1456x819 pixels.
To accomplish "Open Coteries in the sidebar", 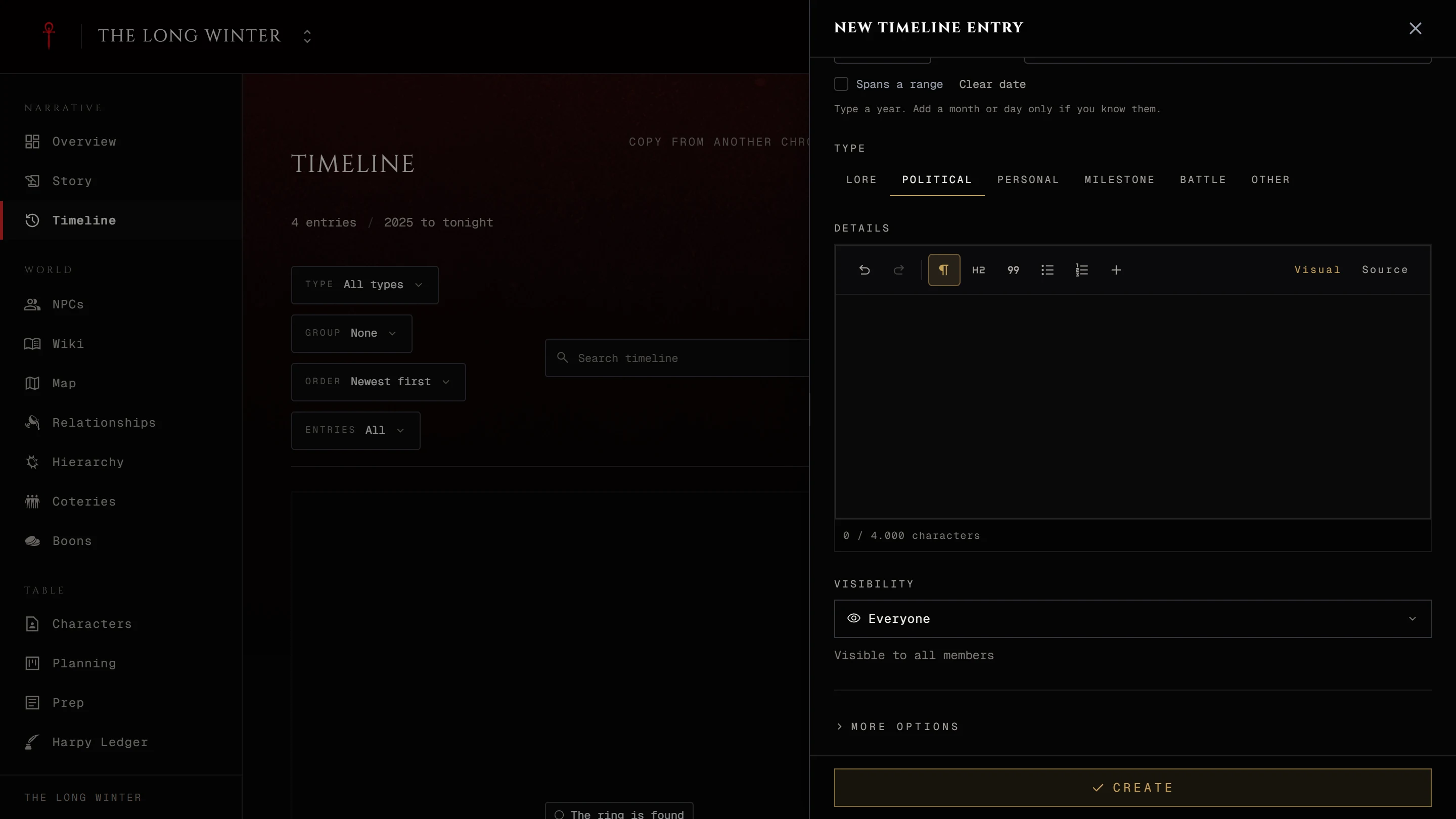I will [121, 502].
